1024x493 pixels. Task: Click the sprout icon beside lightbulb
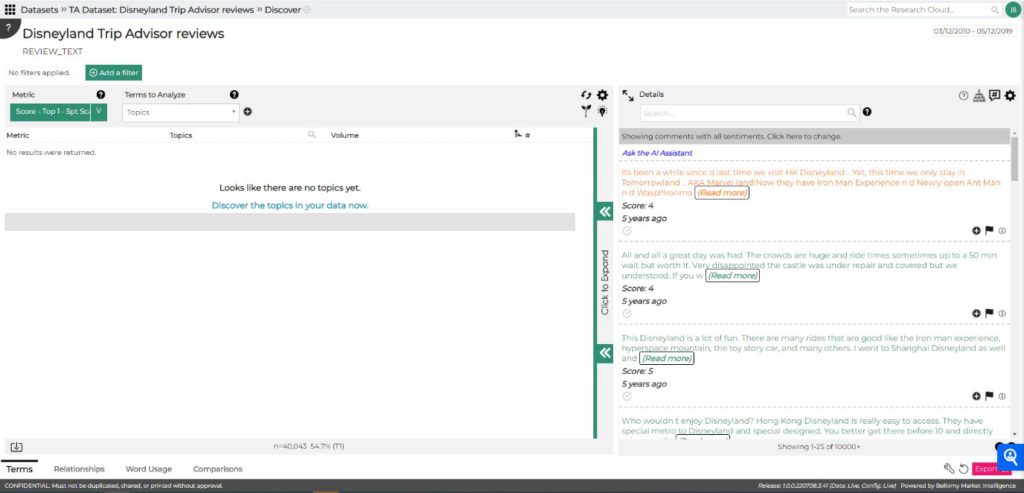click(586, 112)
